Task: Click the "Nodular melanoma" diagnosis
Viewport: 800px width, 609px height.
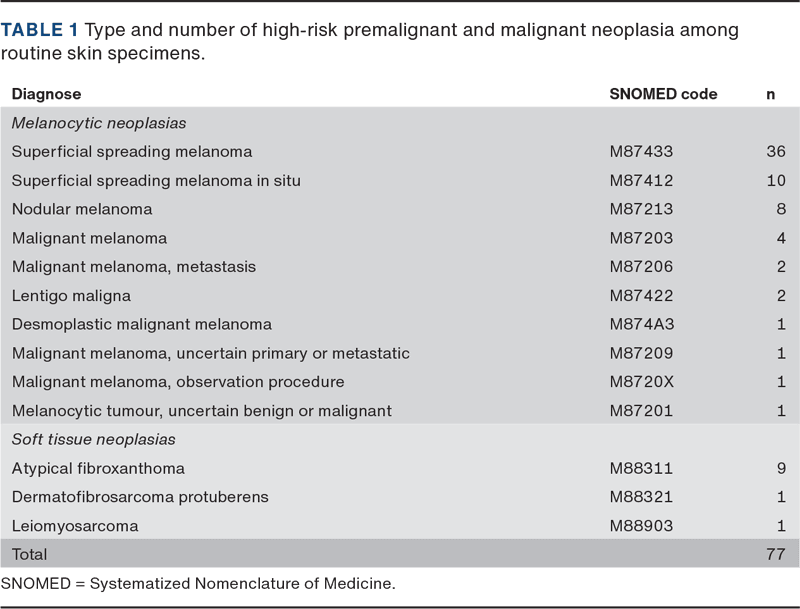Action: tap(82, 210)
